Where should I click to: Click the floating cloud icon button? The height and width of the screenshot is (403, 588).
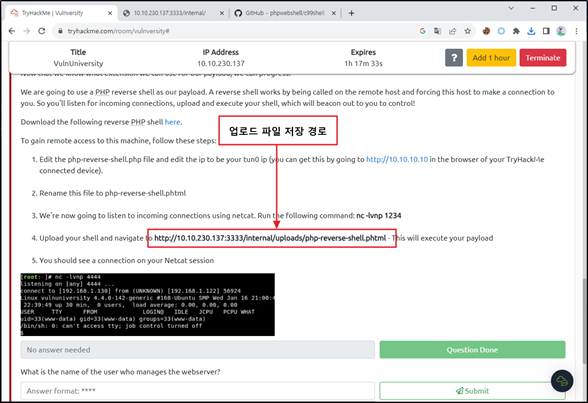point(562,381)
